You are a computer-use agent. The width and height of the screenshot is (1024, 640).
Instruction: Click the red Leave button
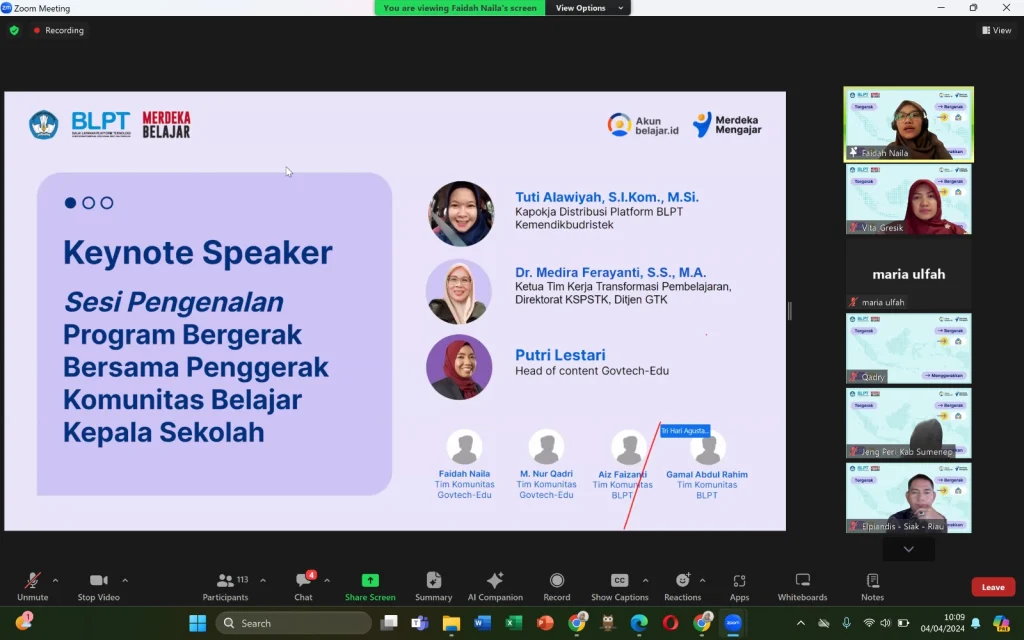pos(992,587)
